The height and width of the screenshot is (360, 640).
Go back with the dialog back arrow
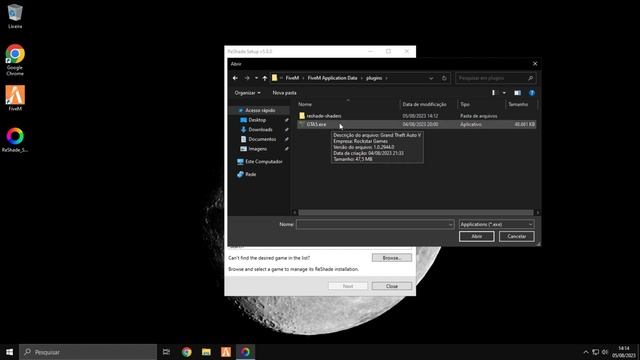235,78
